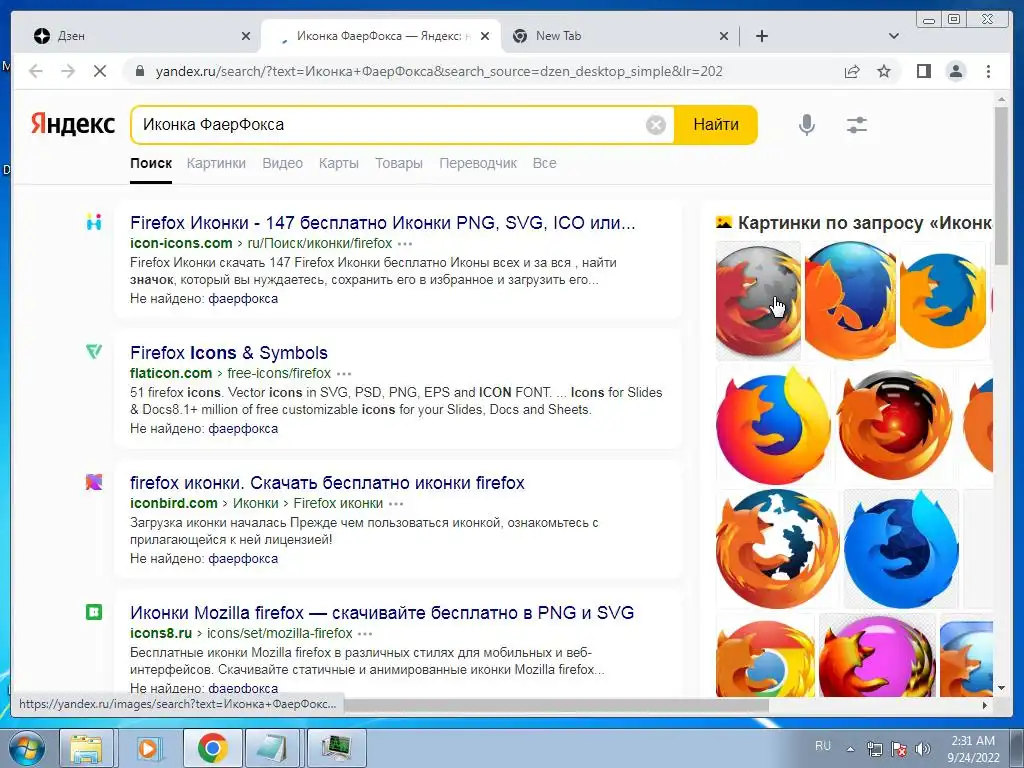
Task: Click the share page icon in address bar
Action: [x=852, y=71]
